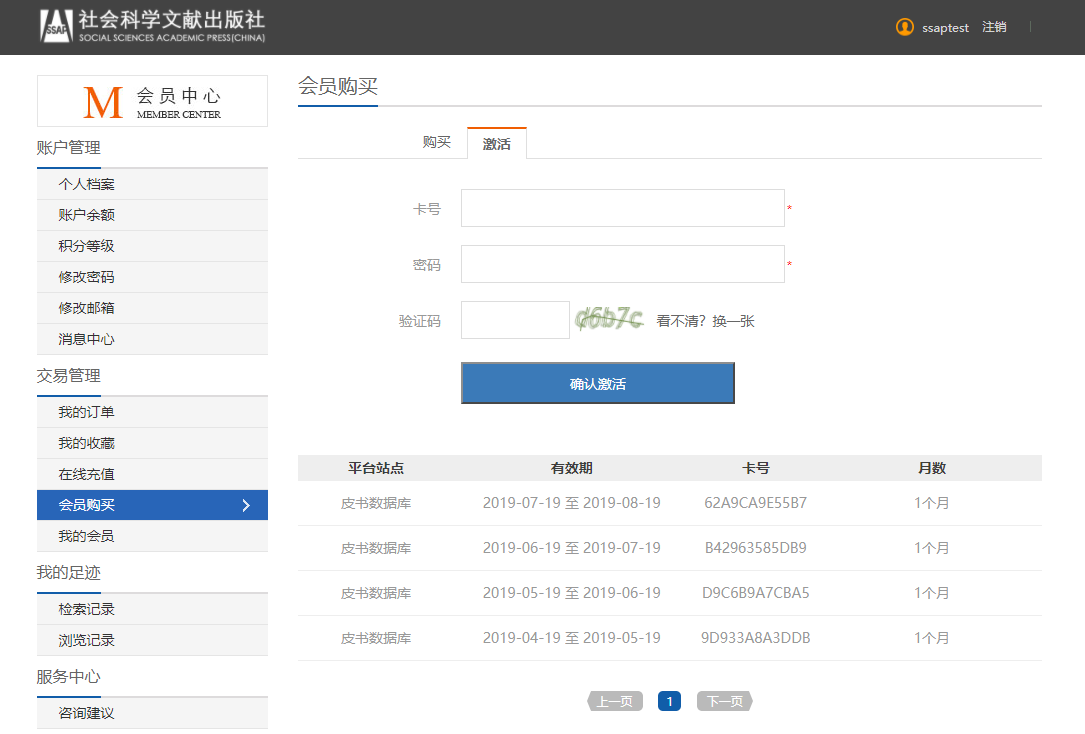Viewport: 1085px width, 734px height.
Task: Click the 卡号 input field
Action: click(622, 208)
